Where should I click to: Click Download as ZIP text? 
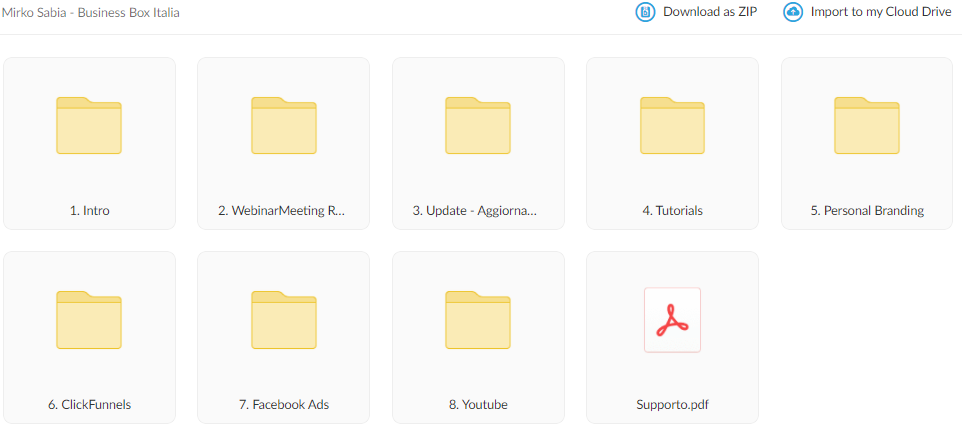[x=710, y=12]
